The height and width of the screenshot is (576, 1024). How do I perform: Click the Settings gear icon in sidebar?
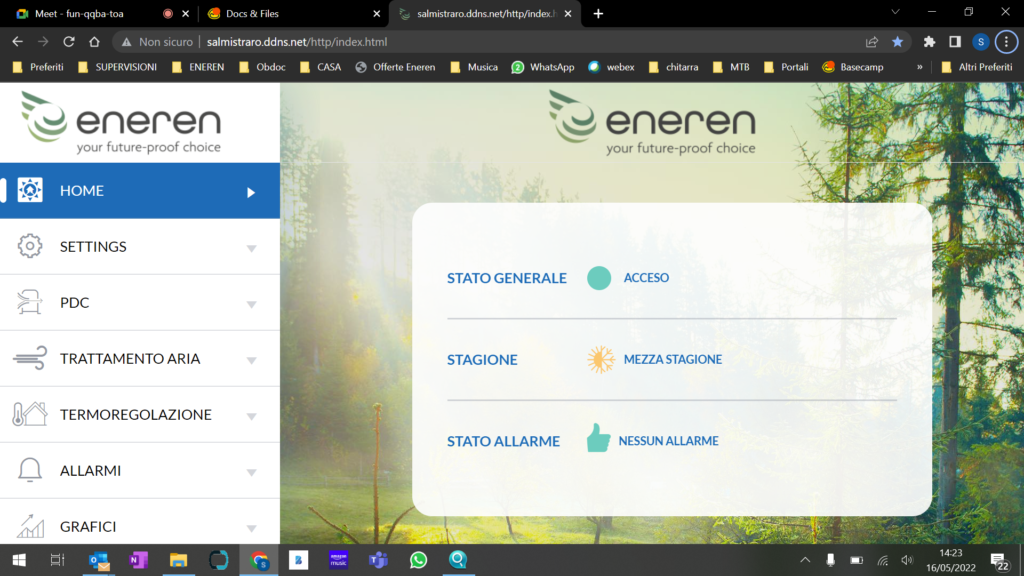pos(30,247)
